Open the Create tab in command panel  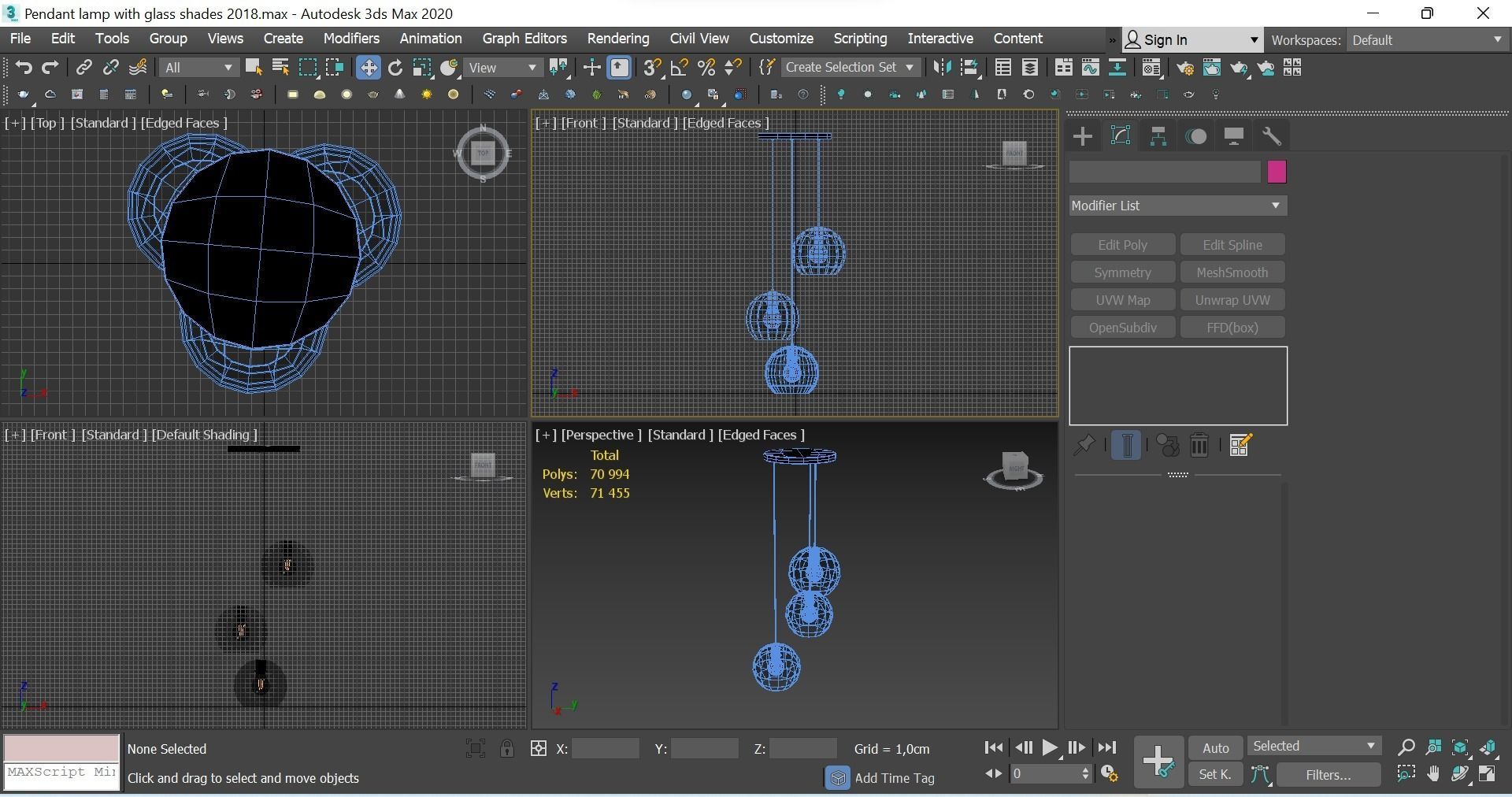1083,136
